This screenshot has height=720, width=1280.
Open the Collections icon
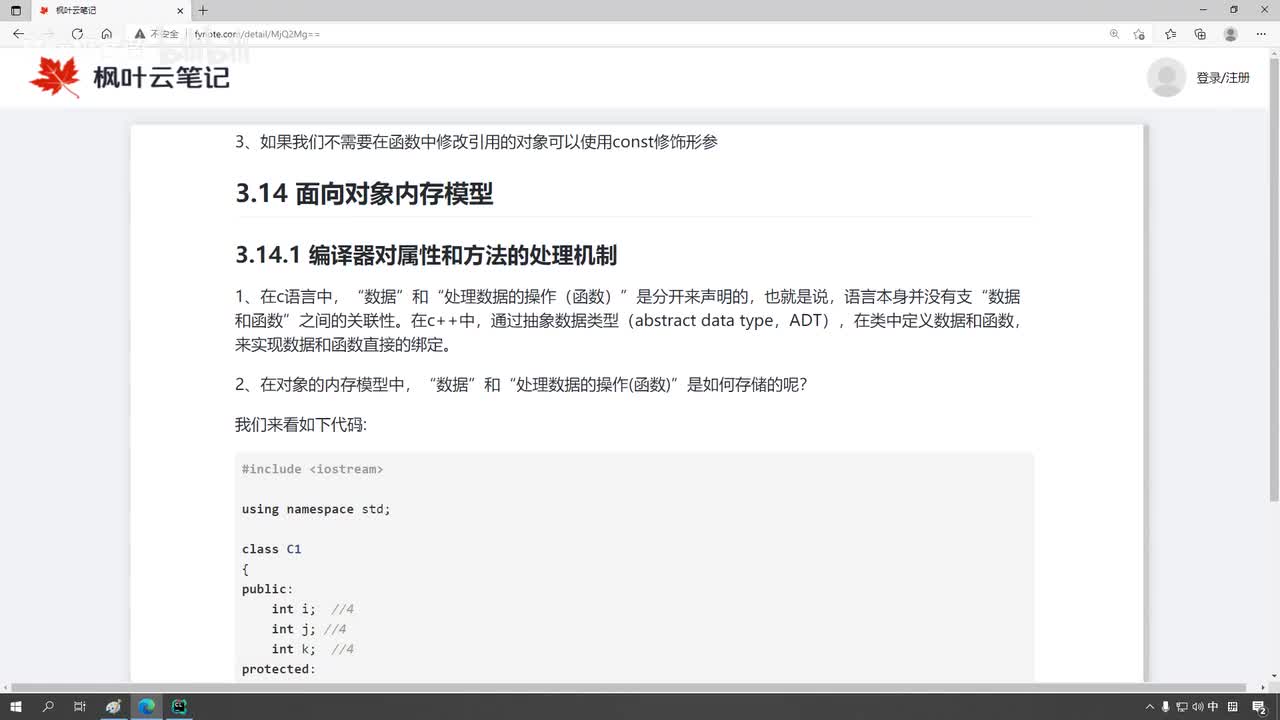1200,34
